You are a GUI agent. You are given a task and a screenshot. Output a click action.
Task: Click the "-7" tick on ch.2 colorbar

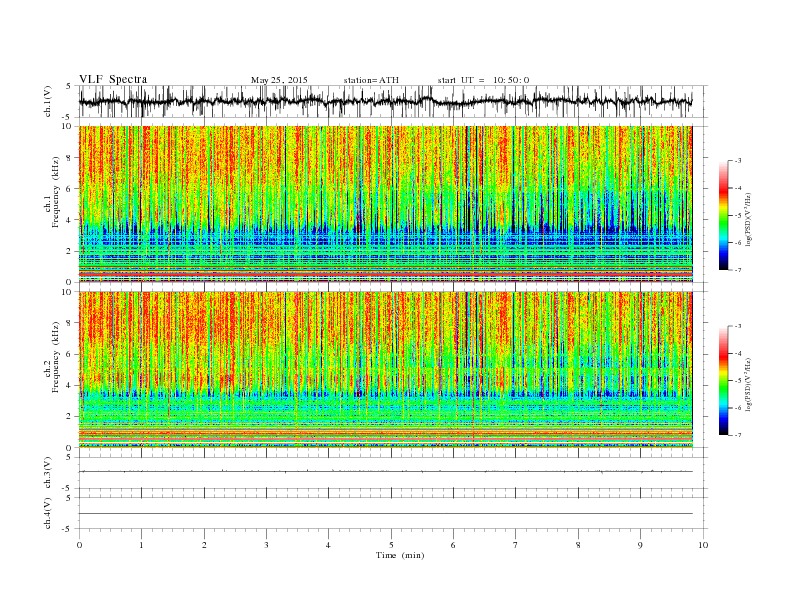(738, 435)
